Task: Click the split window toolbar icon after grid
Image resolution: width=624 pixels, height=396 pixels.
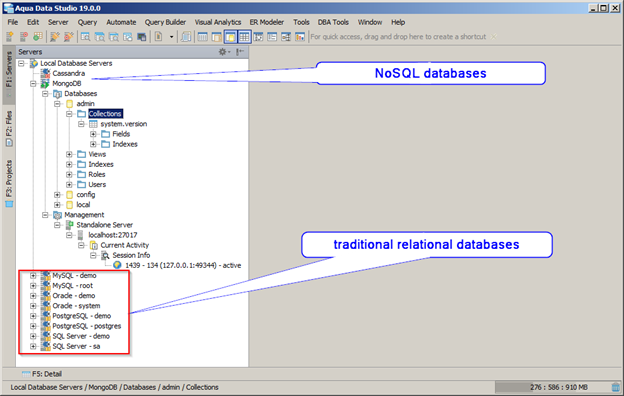Action: tap(258, 37)
